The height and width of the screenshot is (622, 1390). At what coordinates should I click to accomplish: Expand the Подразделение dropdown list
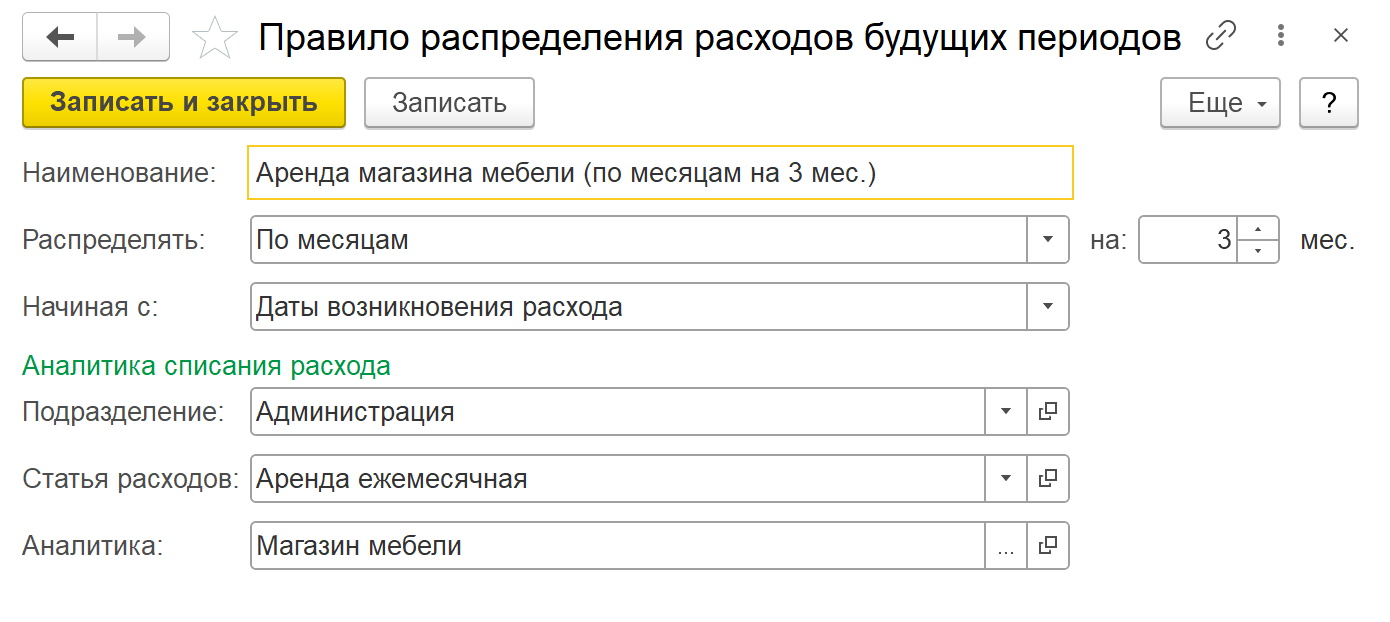coord(1006,412)
